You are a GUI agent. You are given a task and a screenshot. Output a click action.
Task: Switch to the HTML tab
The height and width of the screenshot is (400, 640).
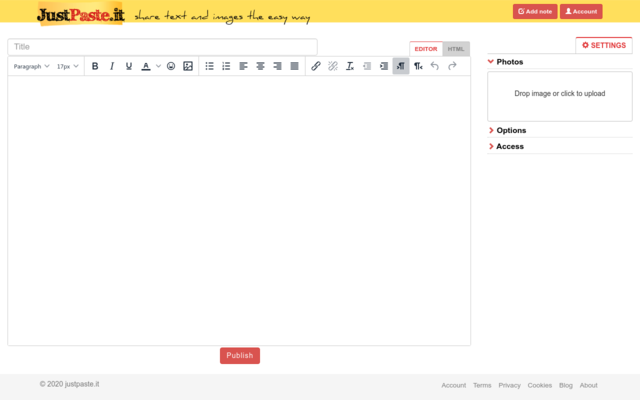click(x=456, y=49)
